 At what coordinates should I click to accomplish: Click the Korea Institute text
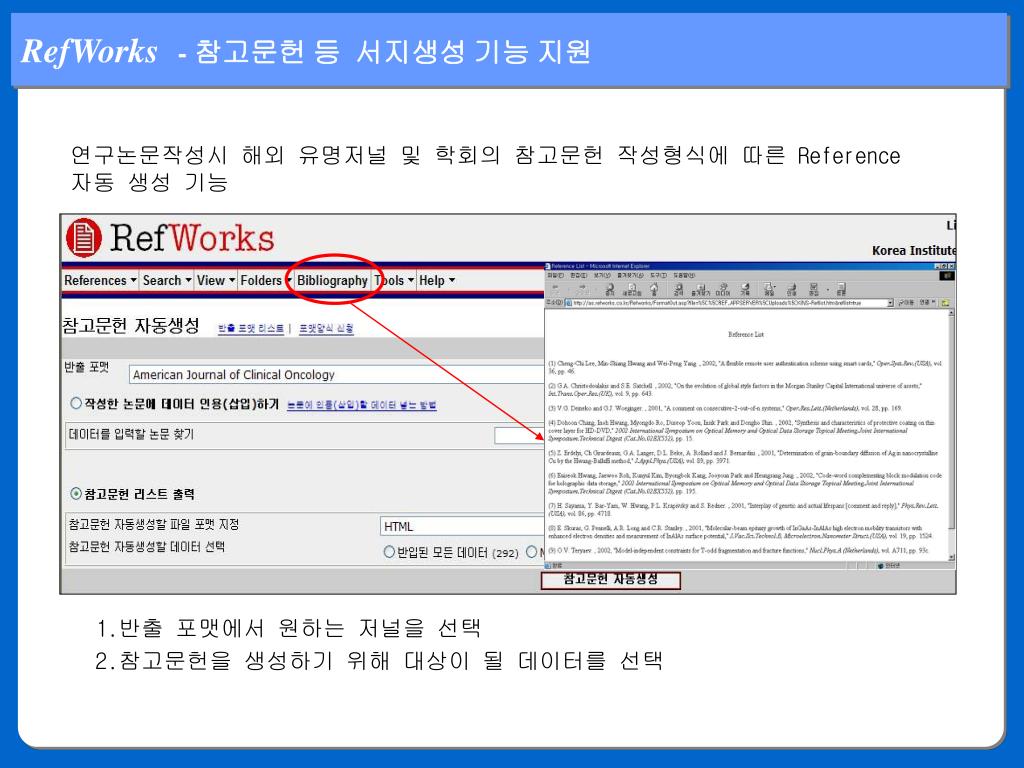pos(914,251)
